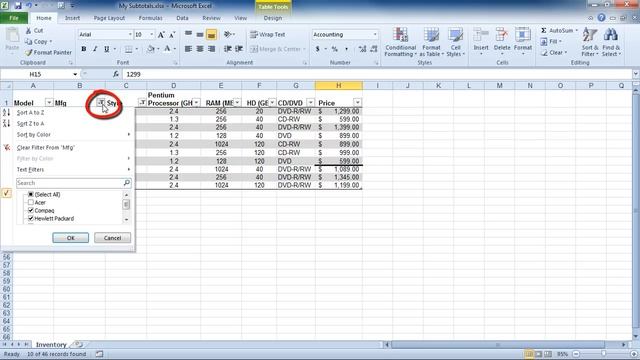Image resolution: width=640 pixels, height=360 pixels.
Task: Open Excel Help question mark icon
Action: pos(601,18)
